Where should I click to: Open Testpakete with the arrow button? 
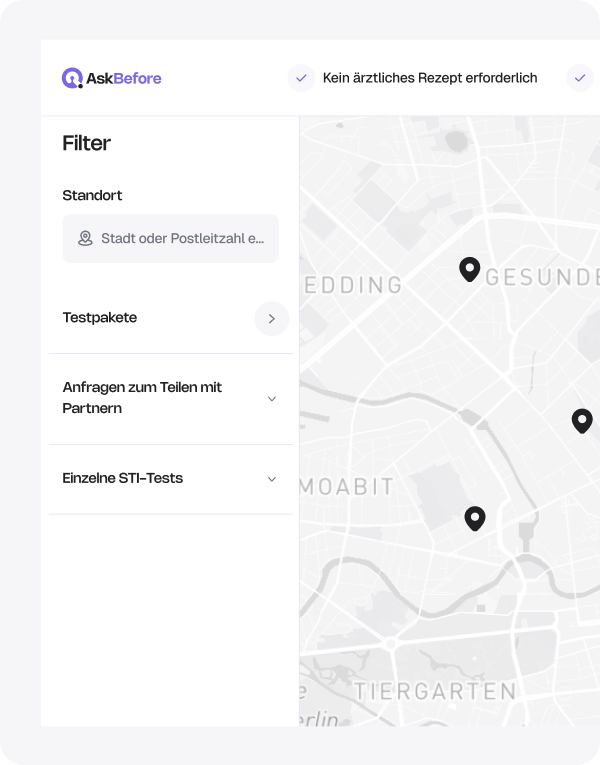coord(271,318)
